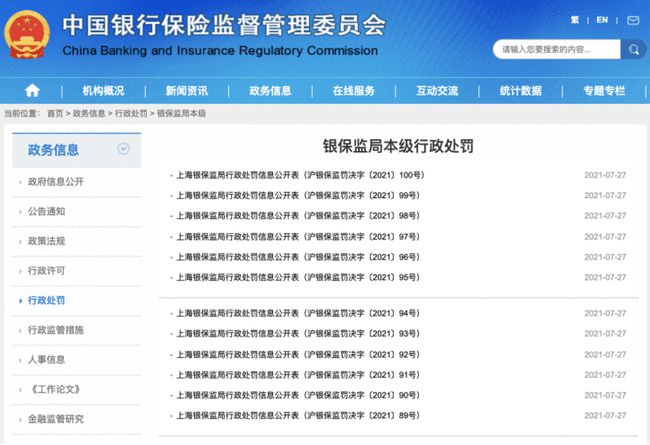
Task: Select 金融监管研究 in sidebar
Action: point(56,419)
